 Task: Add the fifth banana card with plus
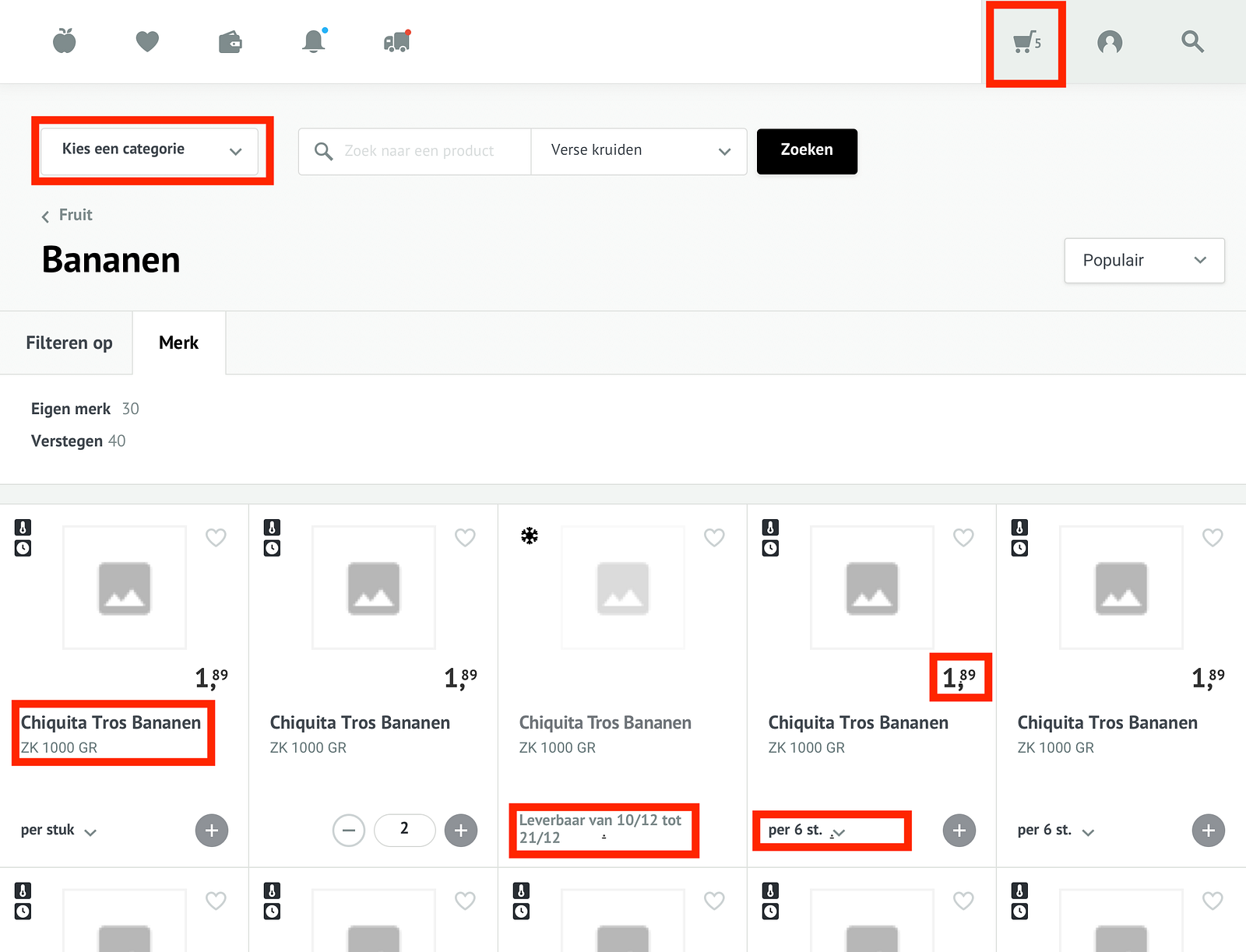(1209, 831)
